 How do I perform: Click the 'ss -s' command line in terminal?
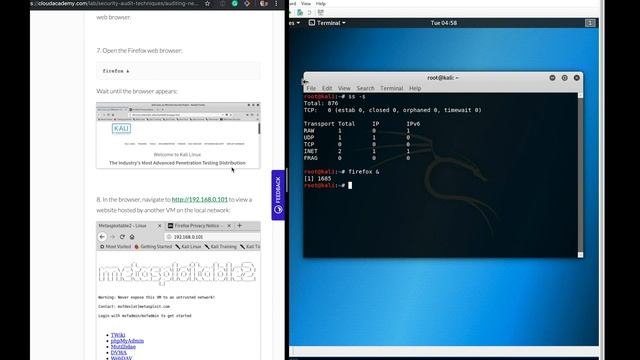click(x=335, y=96)
